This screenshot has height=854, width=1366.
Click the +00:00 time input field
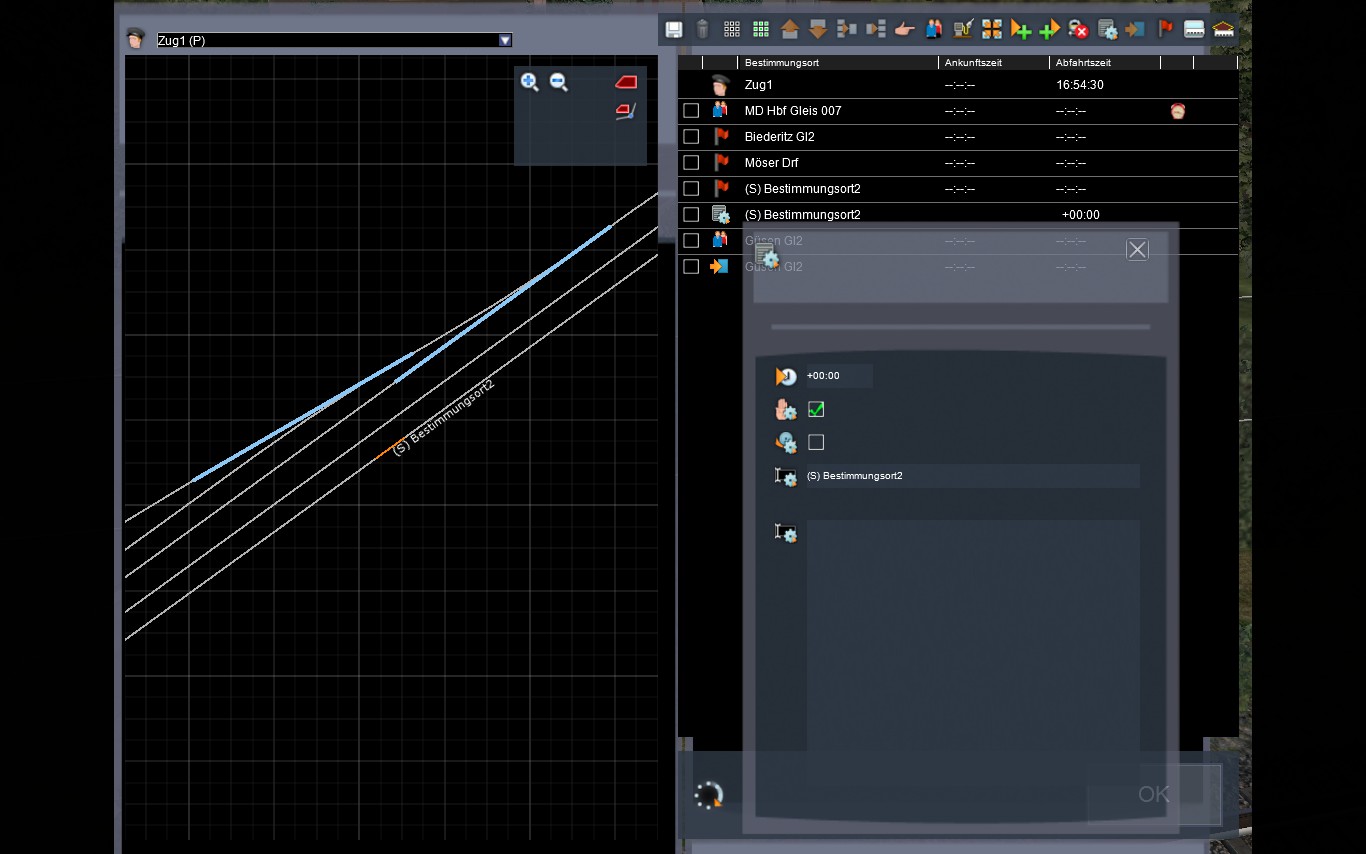(x=838, y=376)
